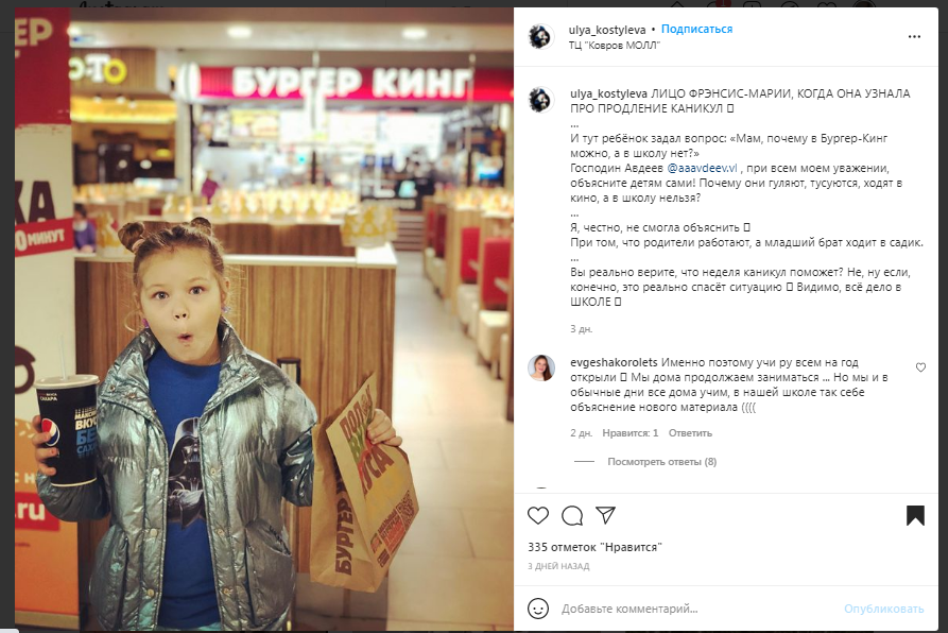This screenshot has width=948, height=633.
Task: Open the @aaavdeev.vl mention
Action: point(702,168)
